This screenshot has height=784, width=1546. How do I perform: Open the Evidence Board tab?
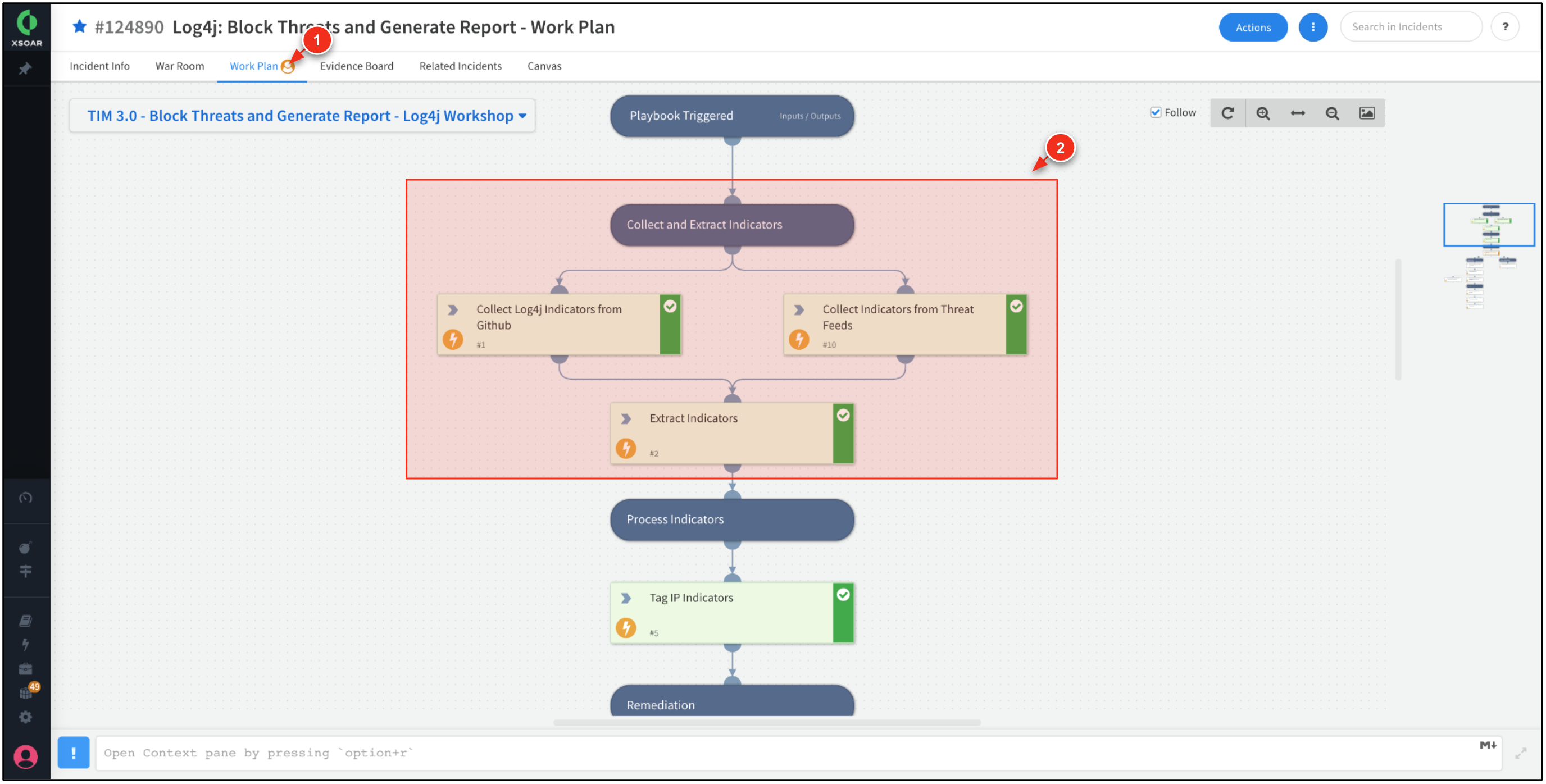coord(357,66)
